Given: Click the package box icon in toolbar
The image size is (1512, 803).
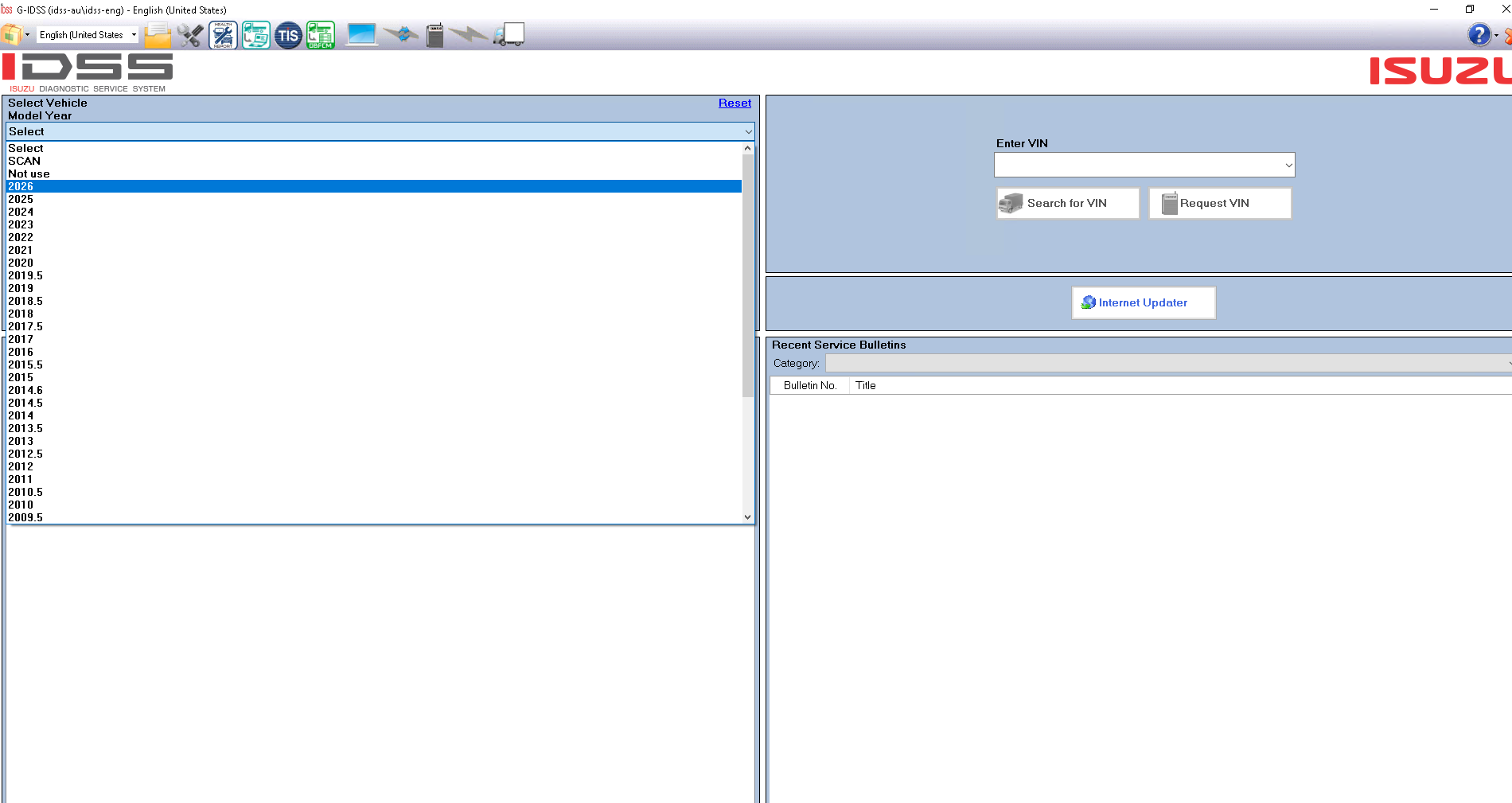Looking at the screenshot, I should (x=11, y=35).
